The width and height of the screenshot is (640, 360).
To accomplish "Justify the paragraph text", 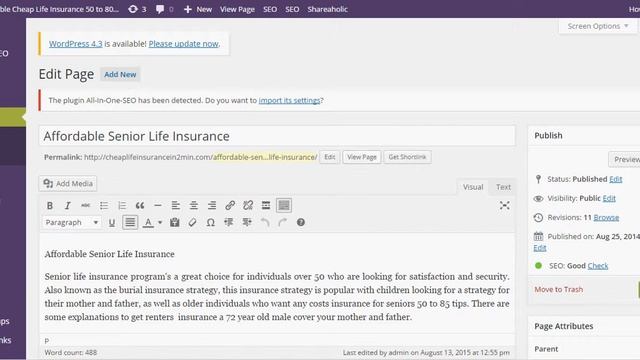I will coord(130,222).
